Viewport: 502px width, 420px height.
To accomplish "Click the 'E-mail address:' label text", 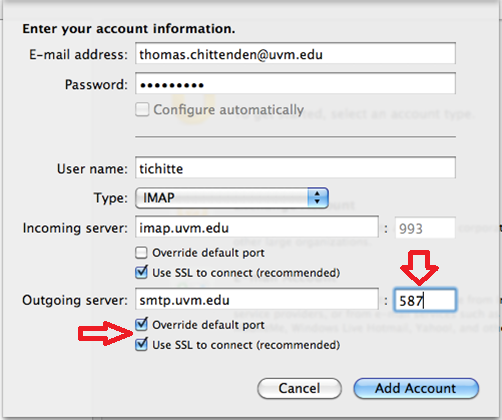I will tap(78, 54).
